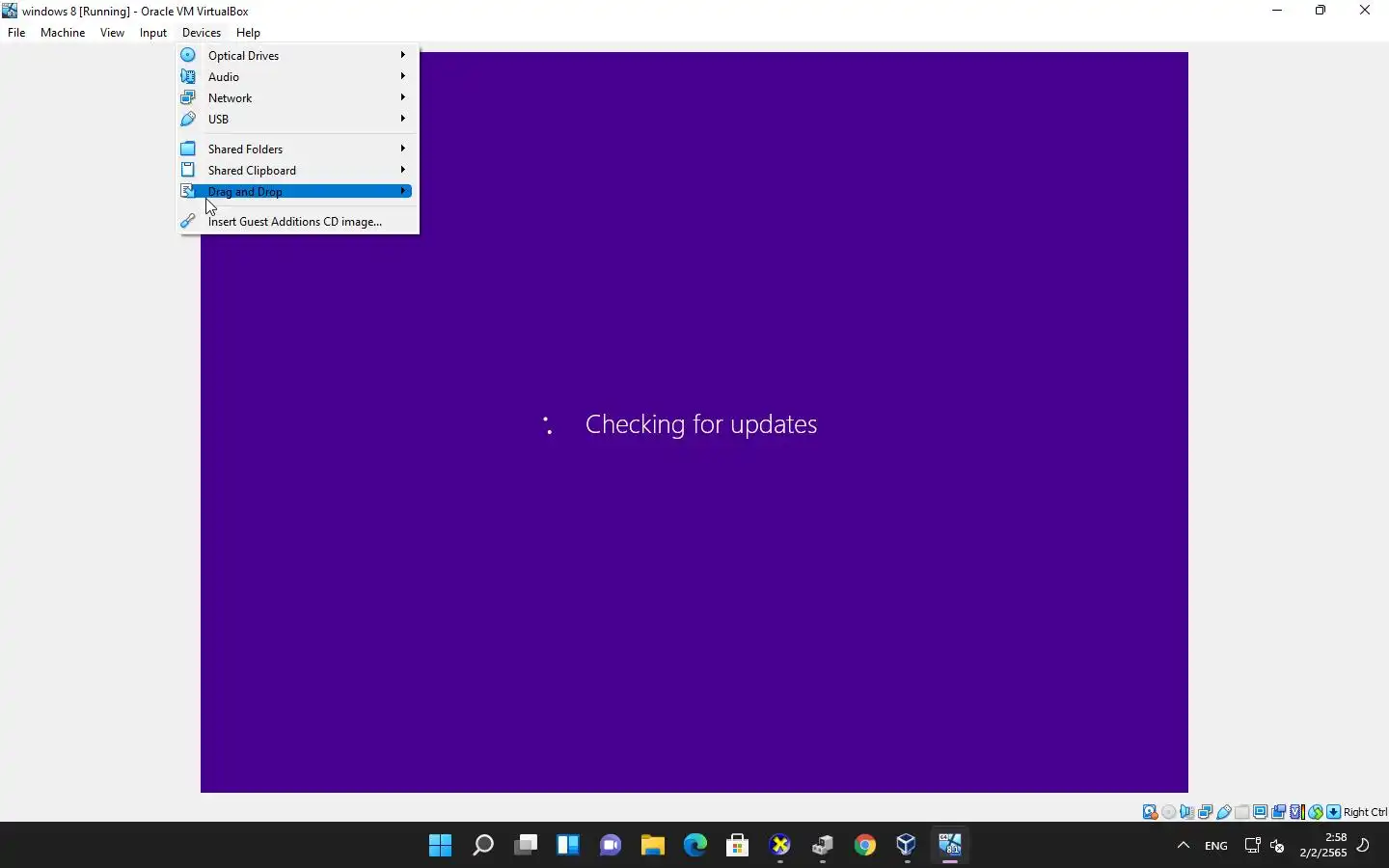Expand the USB devices submenu
Screen dimensions: 1389x868
(x=299, y=119)
